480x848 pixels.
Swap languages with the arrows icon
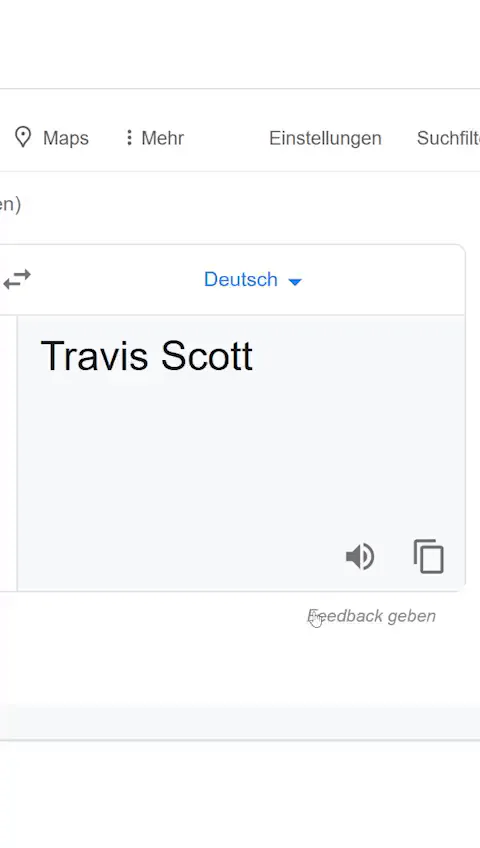point(17,280)
